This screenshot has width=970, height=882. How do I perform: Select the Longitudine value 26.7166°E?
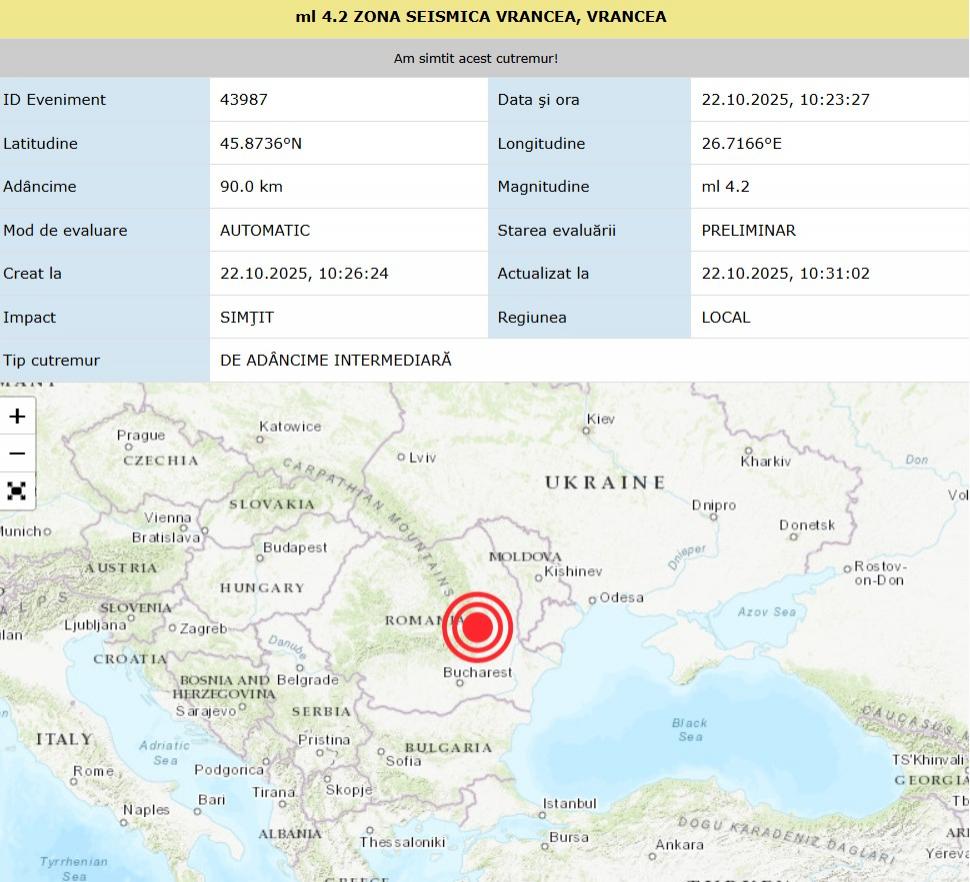[x=743, y=143]
